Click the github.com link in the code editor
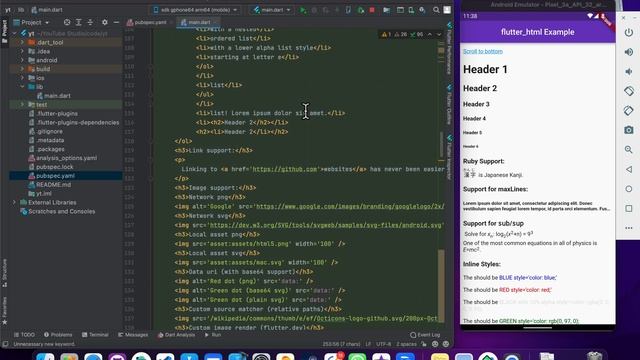640x360 pixels. click(x=285, y=169)
